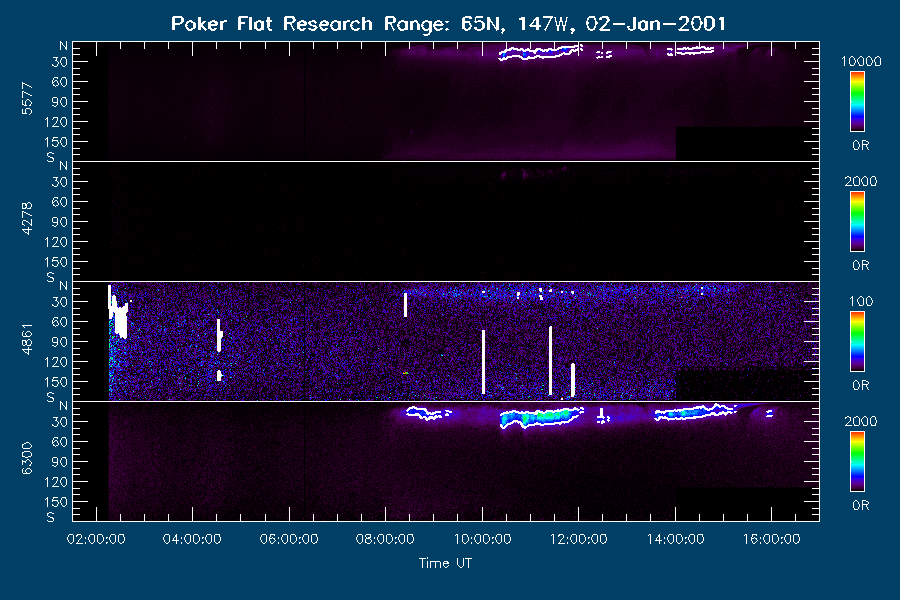Image resolution: width=900 pixels, height=600 pixels.
Task: Click the "S" label at bottom of 6300 panel
Action: click(51, 518)
